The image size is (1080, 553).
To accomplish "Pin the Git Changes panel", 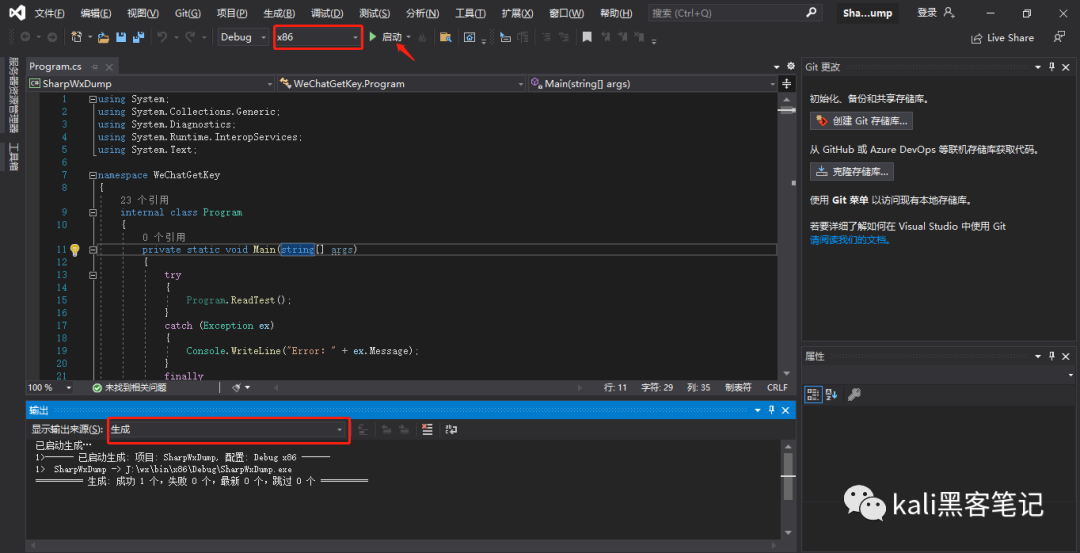I will pyautogui.click(x=1052, y=67).
